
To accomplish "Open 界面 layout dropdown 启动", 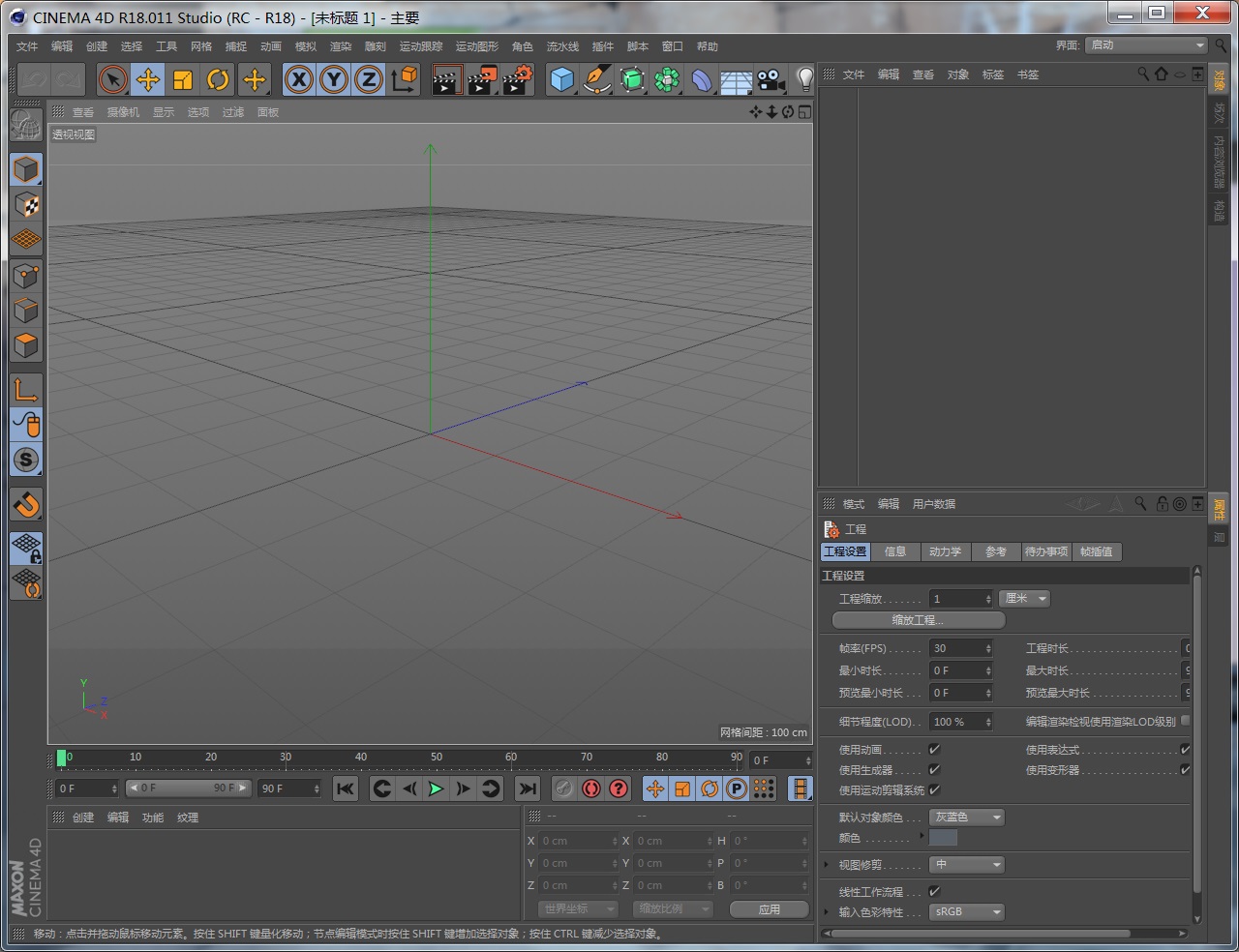I will tap(1146, 45).
